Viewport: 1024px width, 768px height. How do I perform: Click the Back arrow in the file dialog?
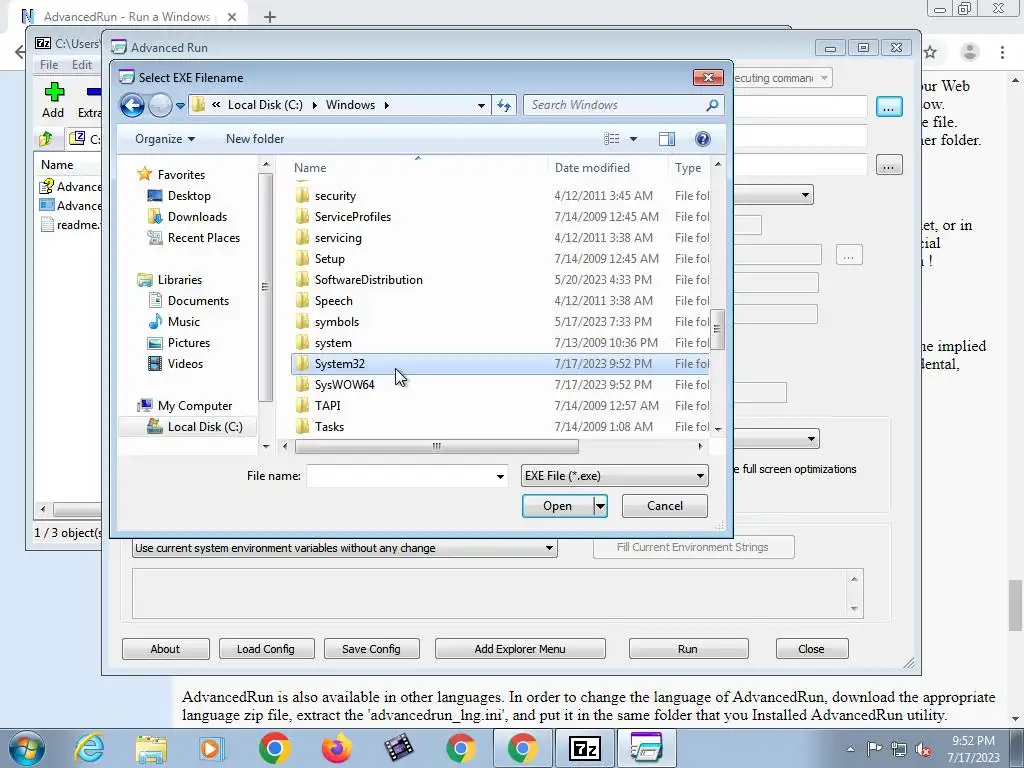coord(132,104)
